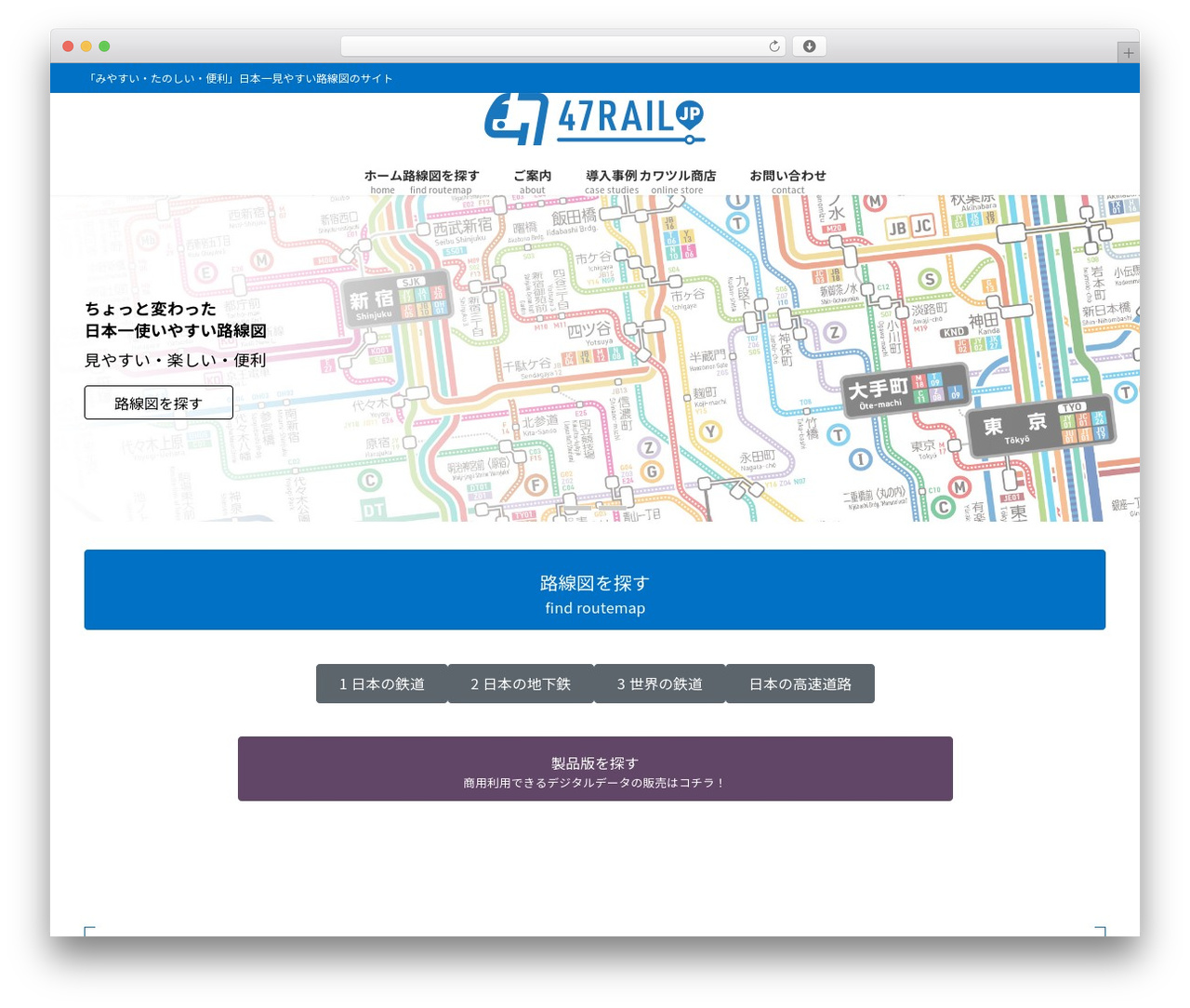Click the 47RAIL JP logo

tap(595, 119)
